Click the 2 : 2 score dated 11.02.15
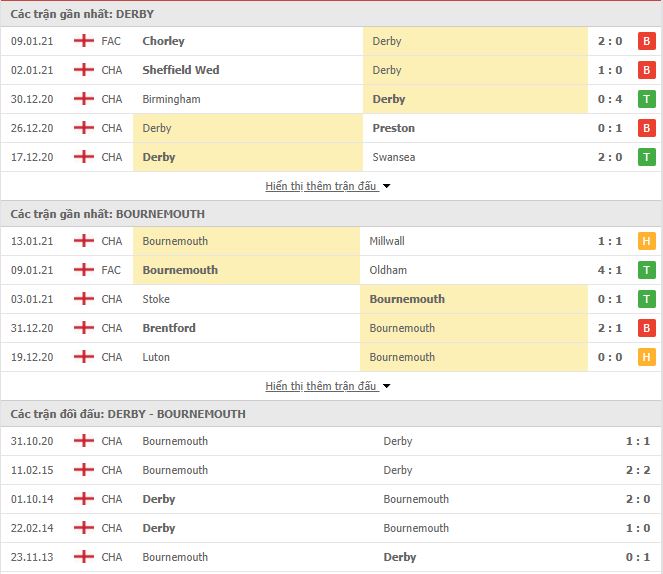Image resolution: width=663 pixels, height=574 pixels. tap(638, 470)
